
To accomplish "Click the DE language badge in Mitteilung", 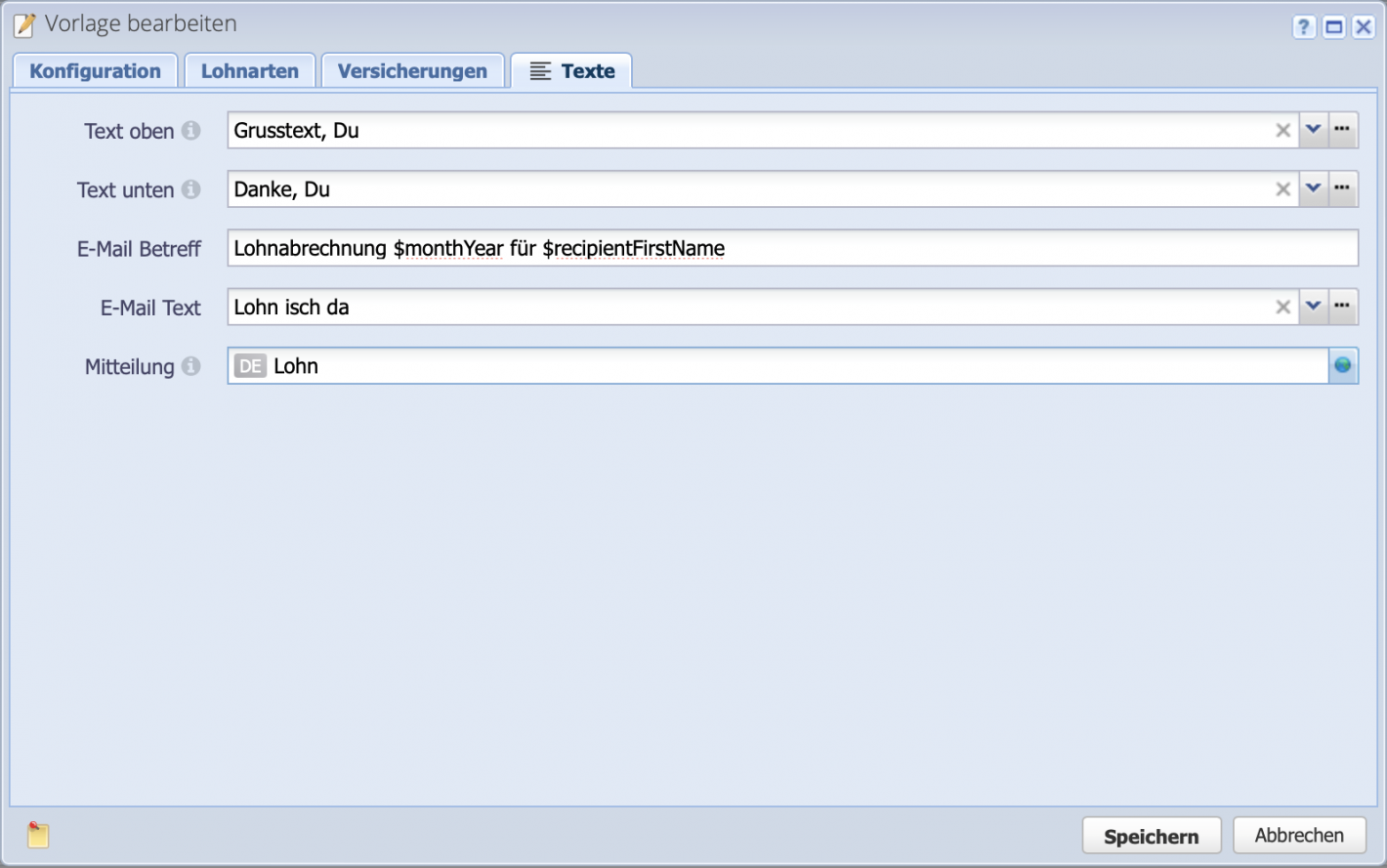I will [251, 365].
